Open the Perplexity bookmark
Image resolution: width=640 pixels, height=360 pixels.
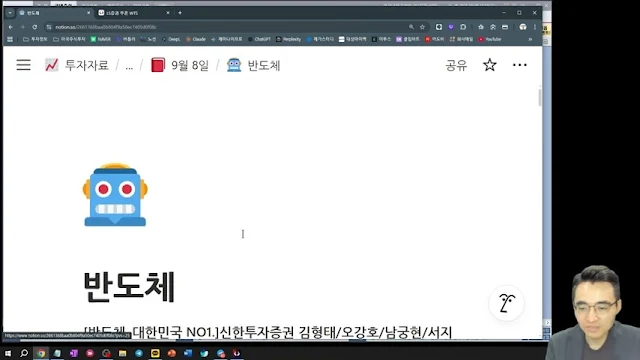[x=289, y=39]
